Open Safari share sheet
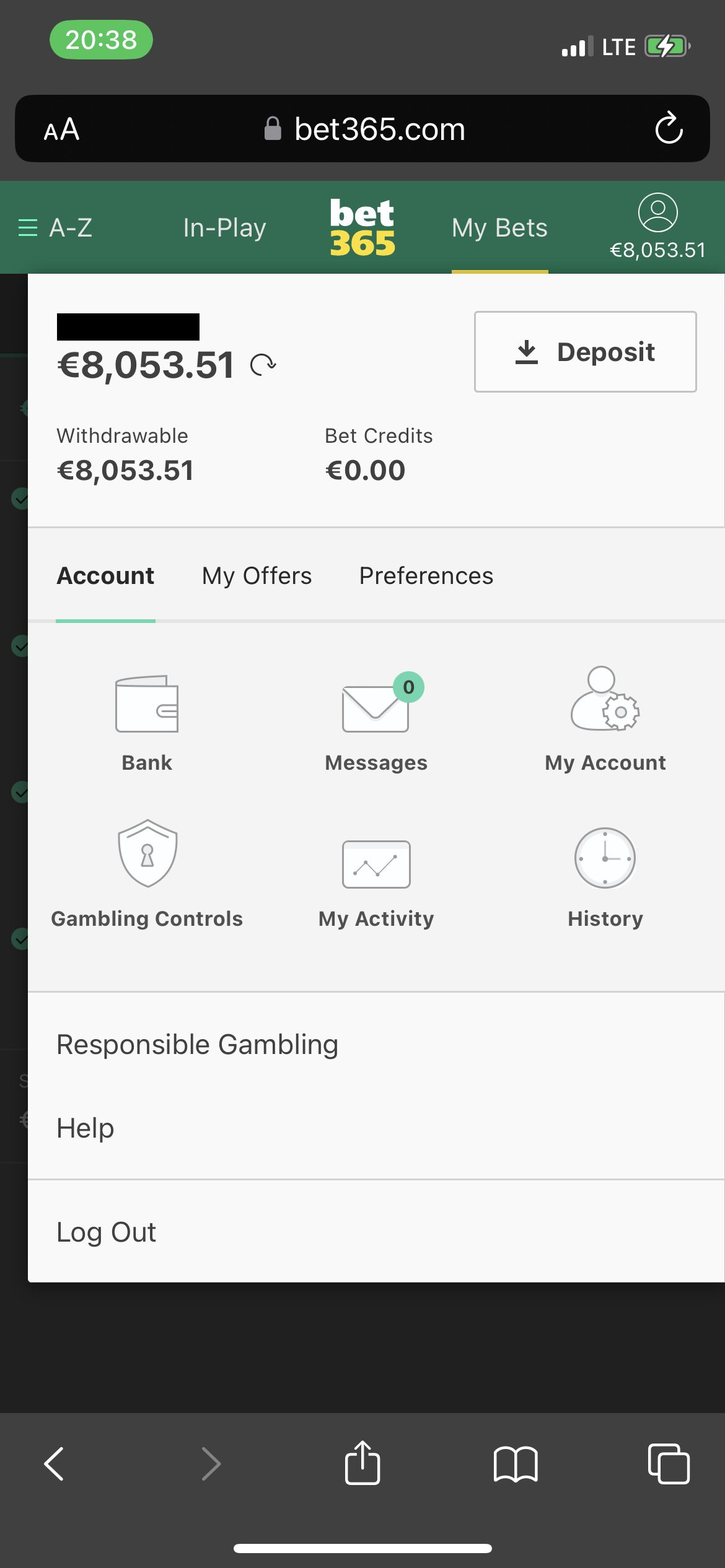The height and width of the screenshot is (1568, 725). pos(362,1463)
